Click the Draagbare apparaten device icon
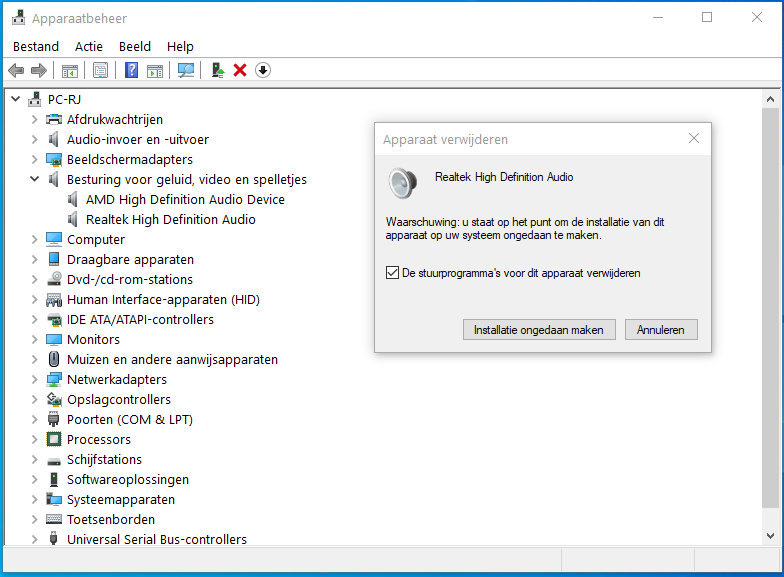The width and height of the screenshot is (784, 577). click(54, 260)
